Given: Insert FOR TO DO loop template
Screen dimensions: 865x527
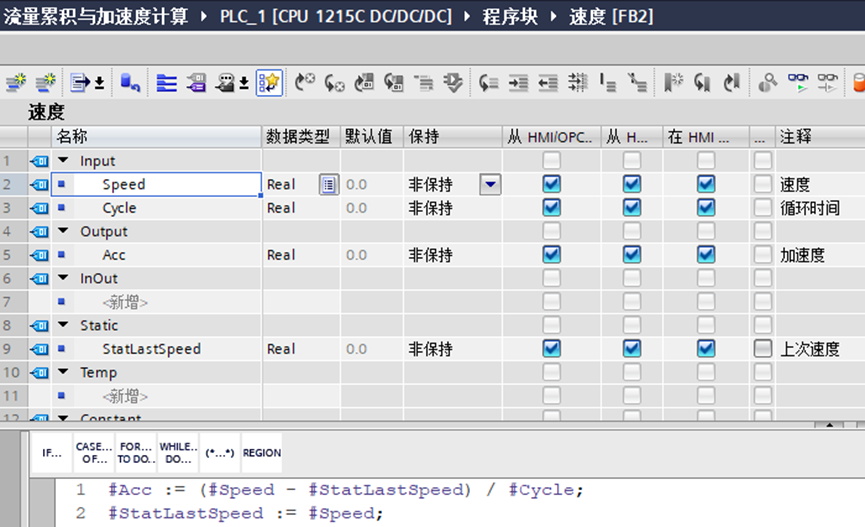Looking at the screenshot, I should click(x=136, y=453).
